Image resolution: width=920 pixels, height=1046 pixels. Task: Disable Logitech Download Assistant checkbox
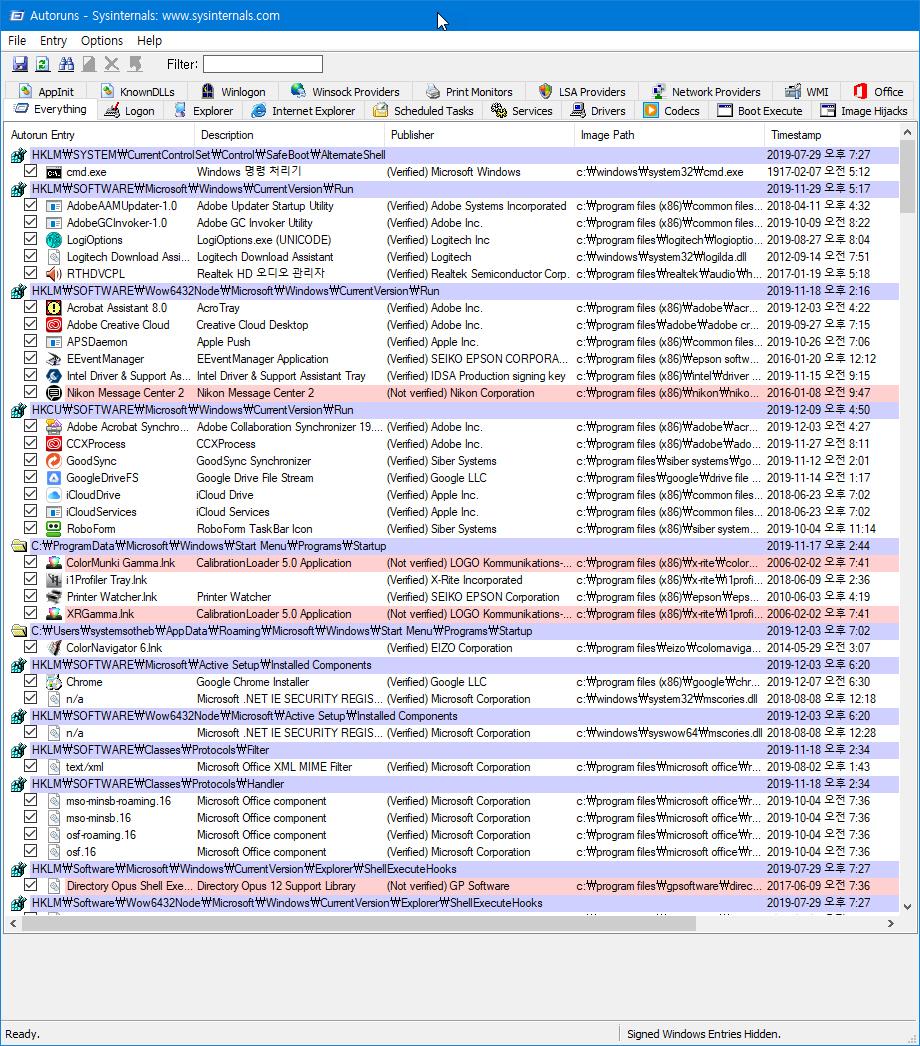[x=31, y=257]
